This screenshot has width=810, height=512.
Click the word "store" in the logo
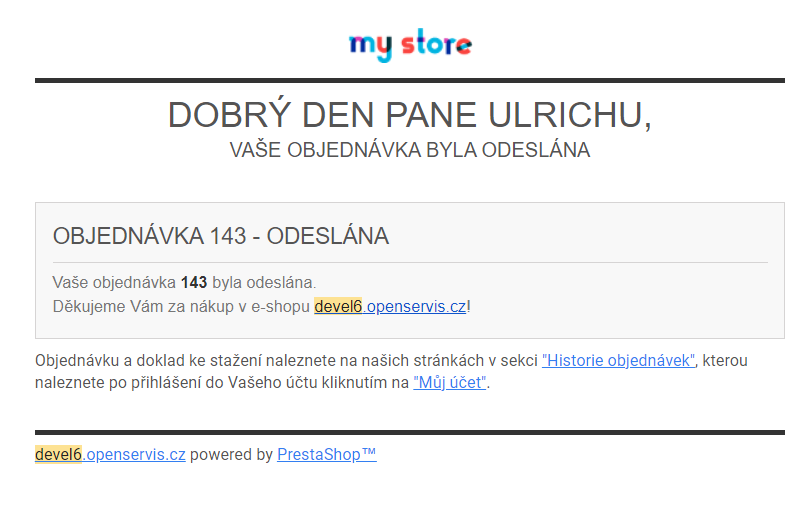436,46
